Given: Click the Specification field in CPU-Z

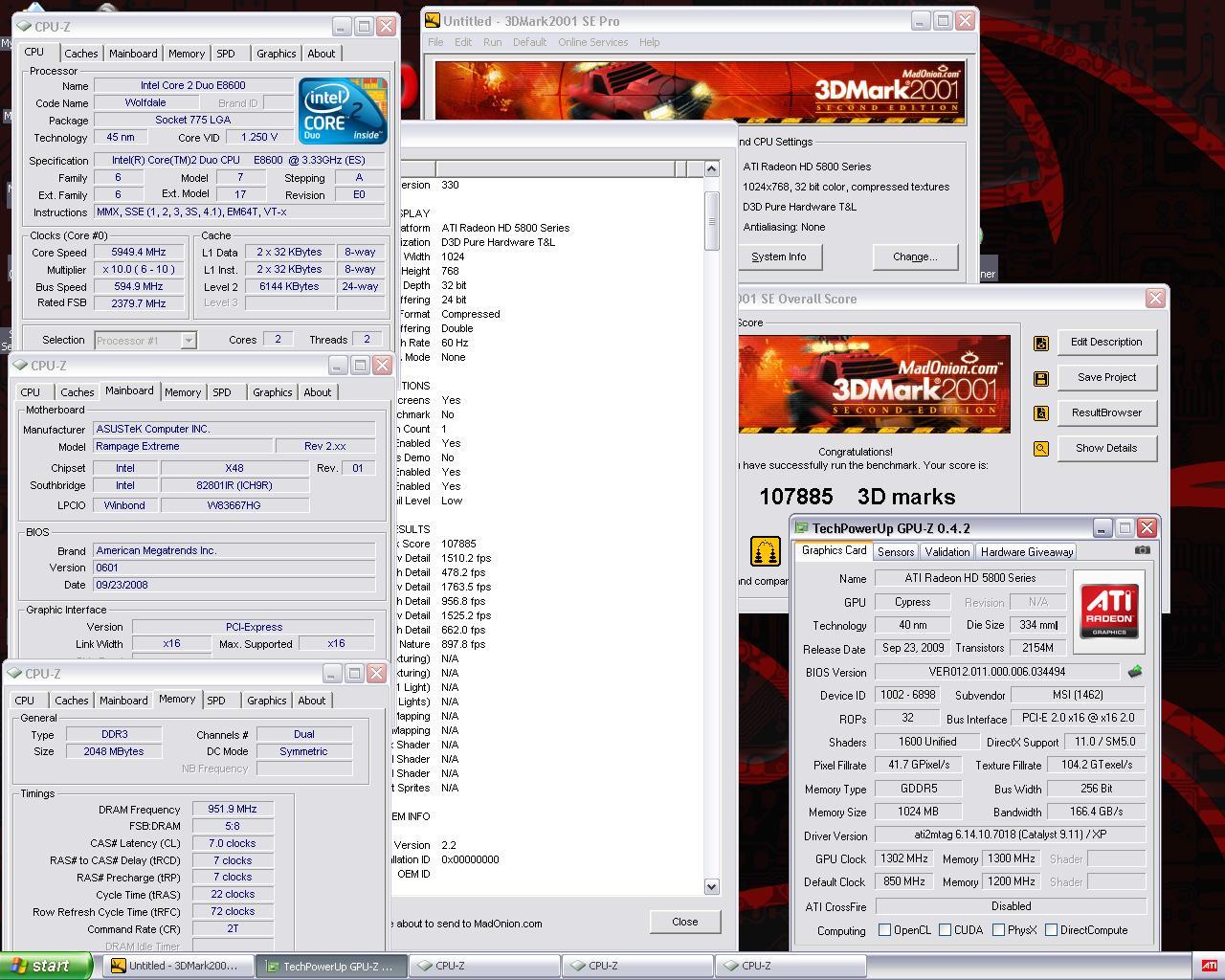Looking at the screenshot, I should tap(239, 161).
